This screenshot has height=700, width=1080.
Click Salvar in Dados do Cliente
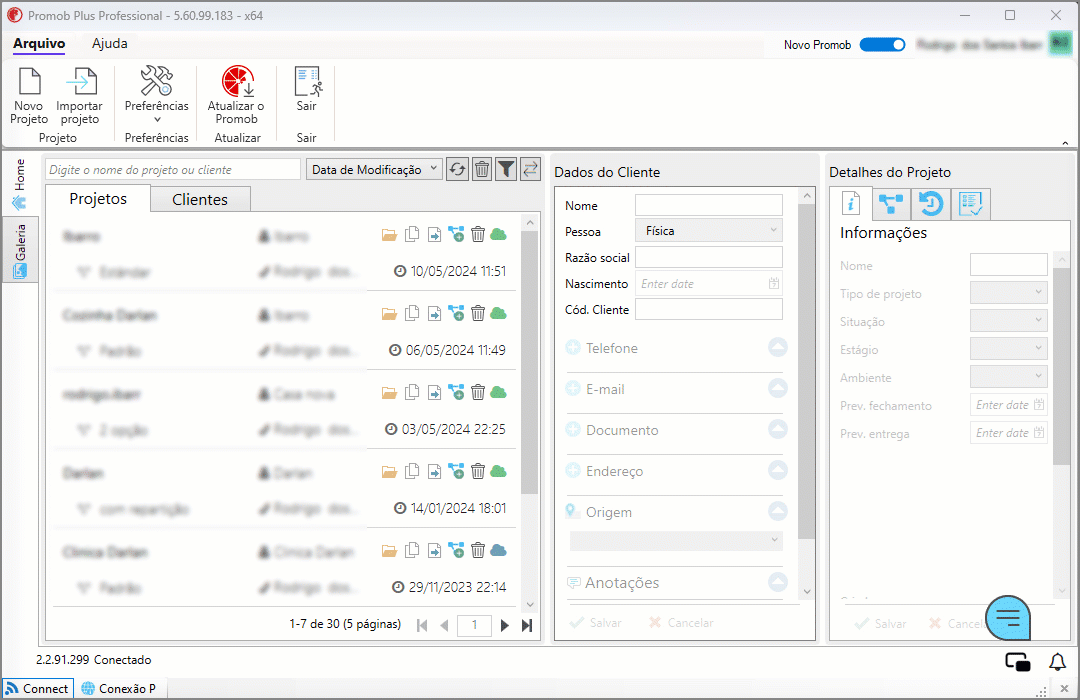596,623
